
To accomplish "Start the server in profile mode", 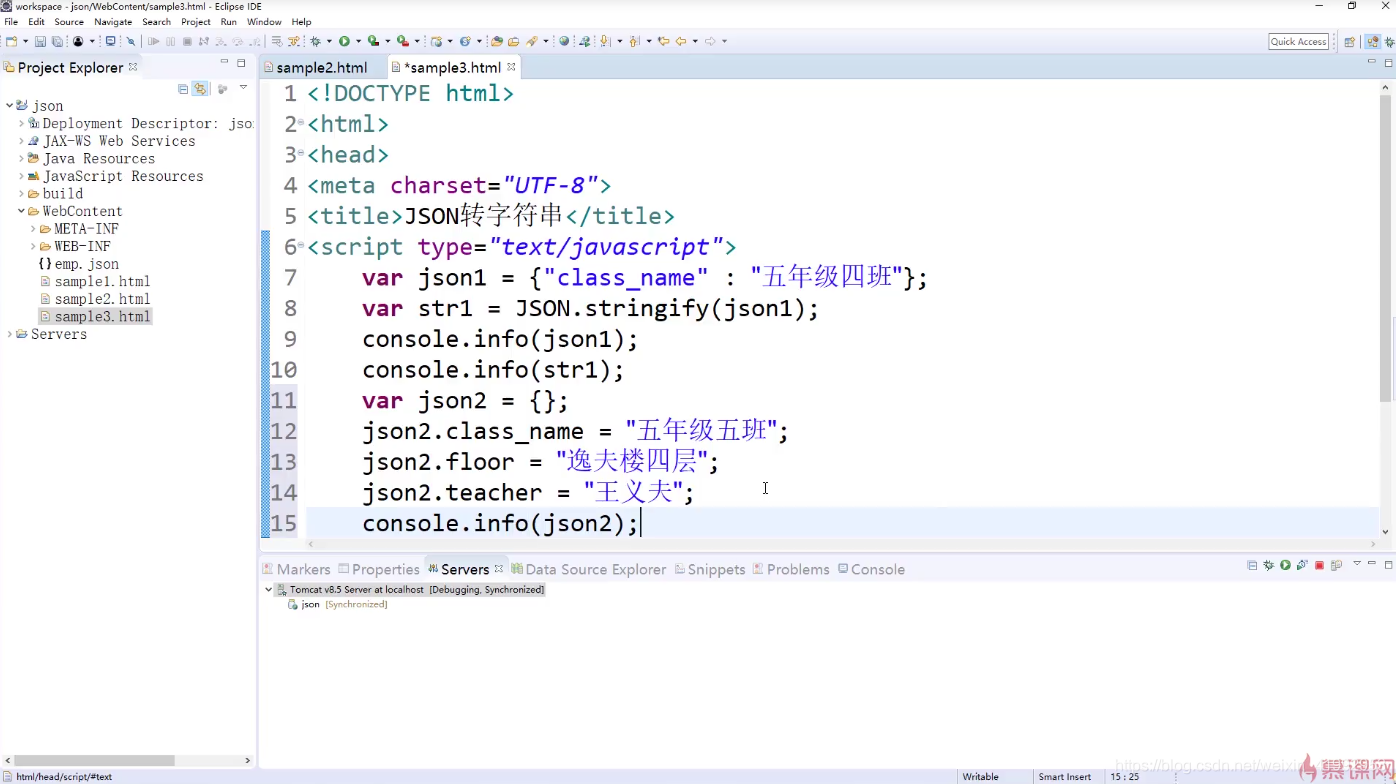I will click(1302, 565).
